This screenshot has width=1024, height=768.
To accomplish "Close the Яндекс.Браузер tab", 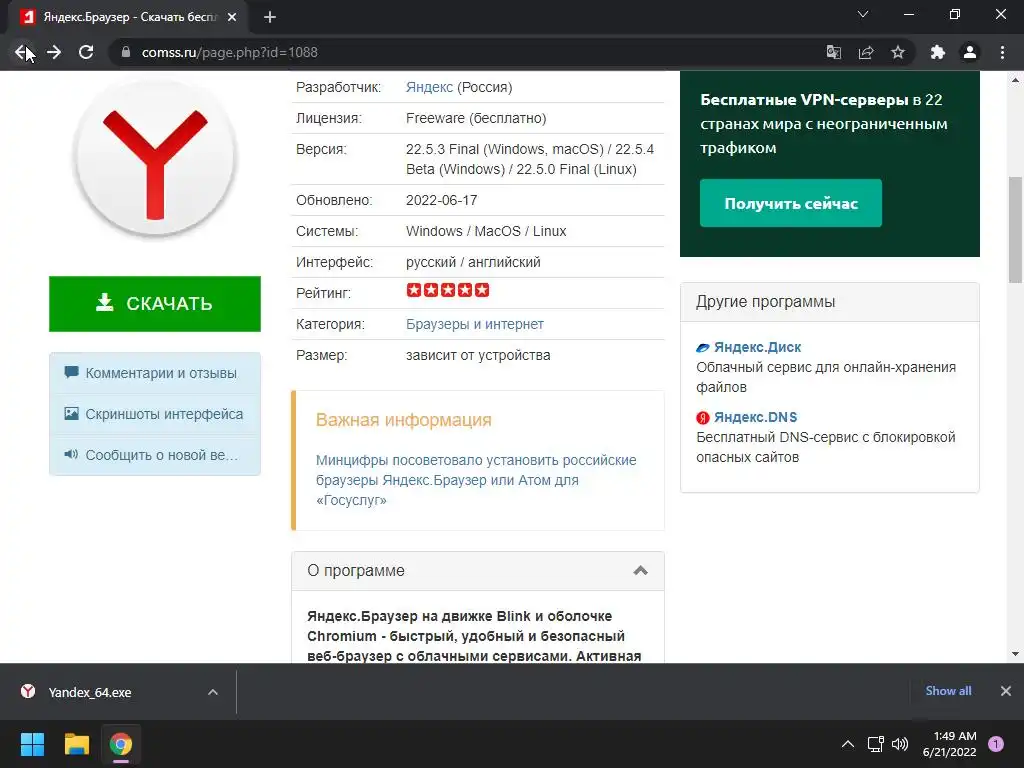I will (232, 17).
